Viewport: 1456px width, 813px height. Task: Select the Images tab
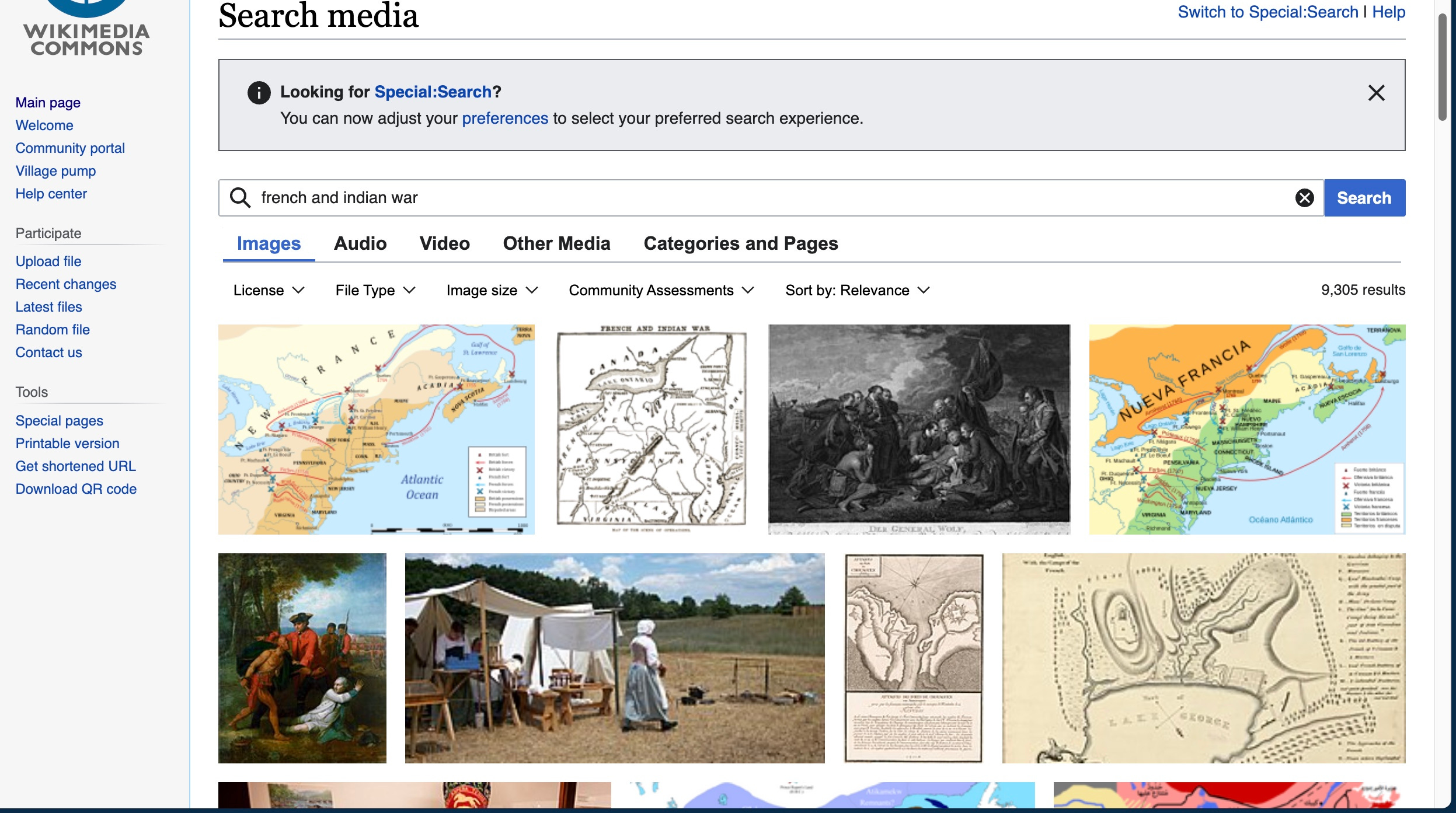[269, 243]
